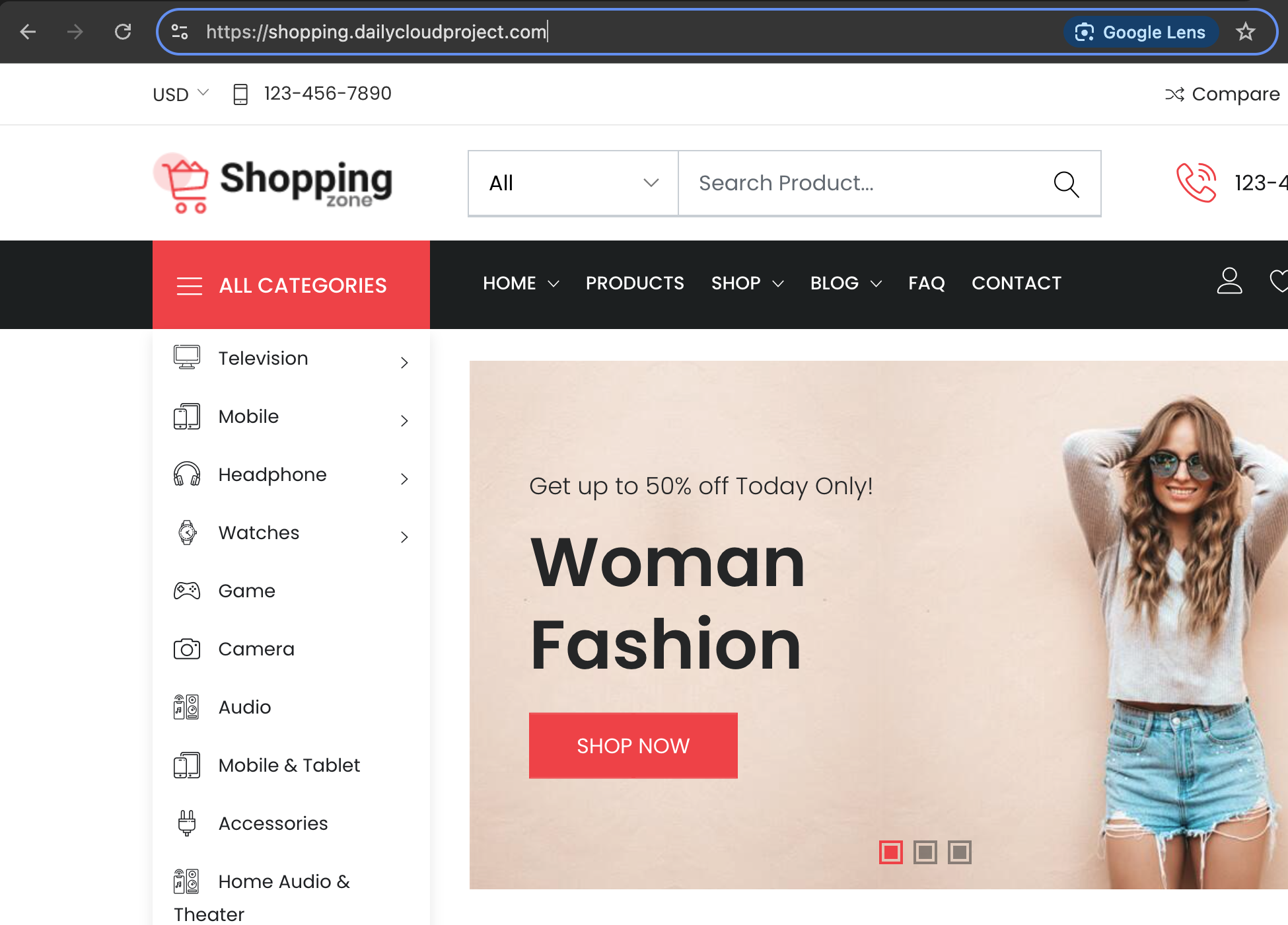1288x925 pixels.
Task: Click the Woman Fashion banner image
Action: [x=878, y=624]
